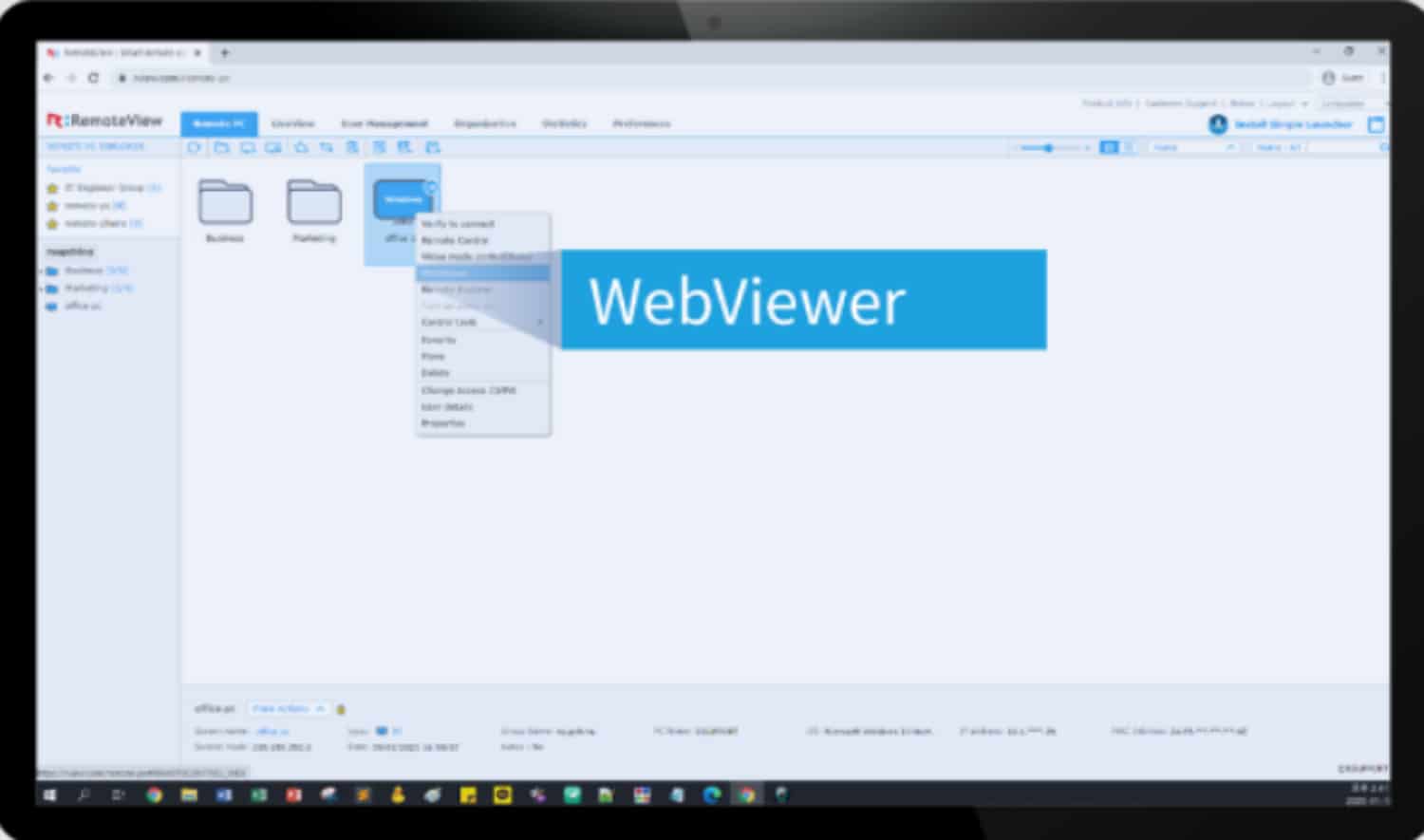Open the More Actions dropdown

pos(289,709)
